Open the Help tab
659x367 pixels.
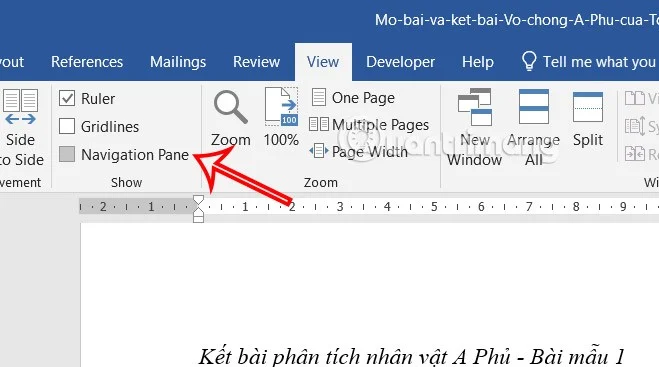coord(478,62)
